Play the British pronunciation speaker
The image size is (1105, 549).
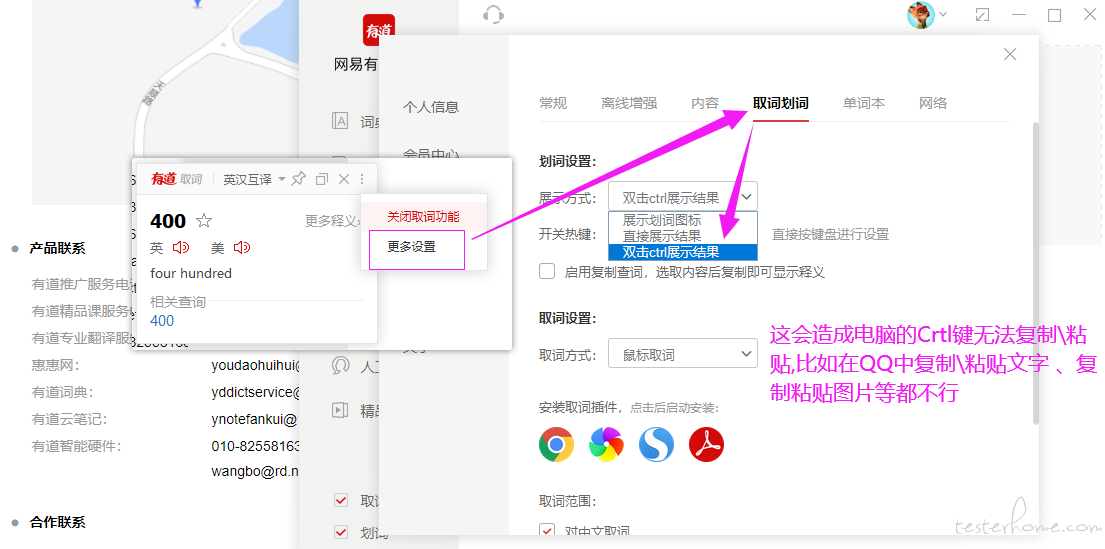181,247
